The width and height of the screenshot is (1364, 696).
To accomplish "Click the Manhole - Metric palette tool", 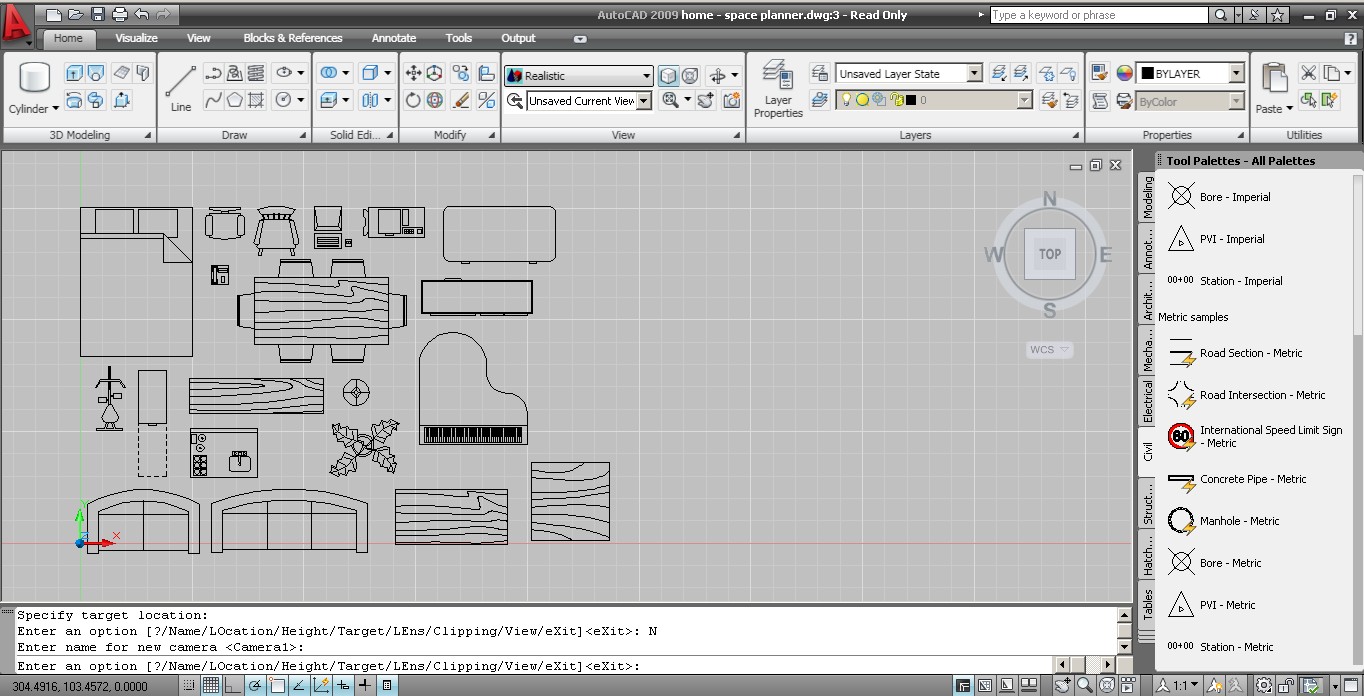I will pyautogui.click(x=1239, y=521).
